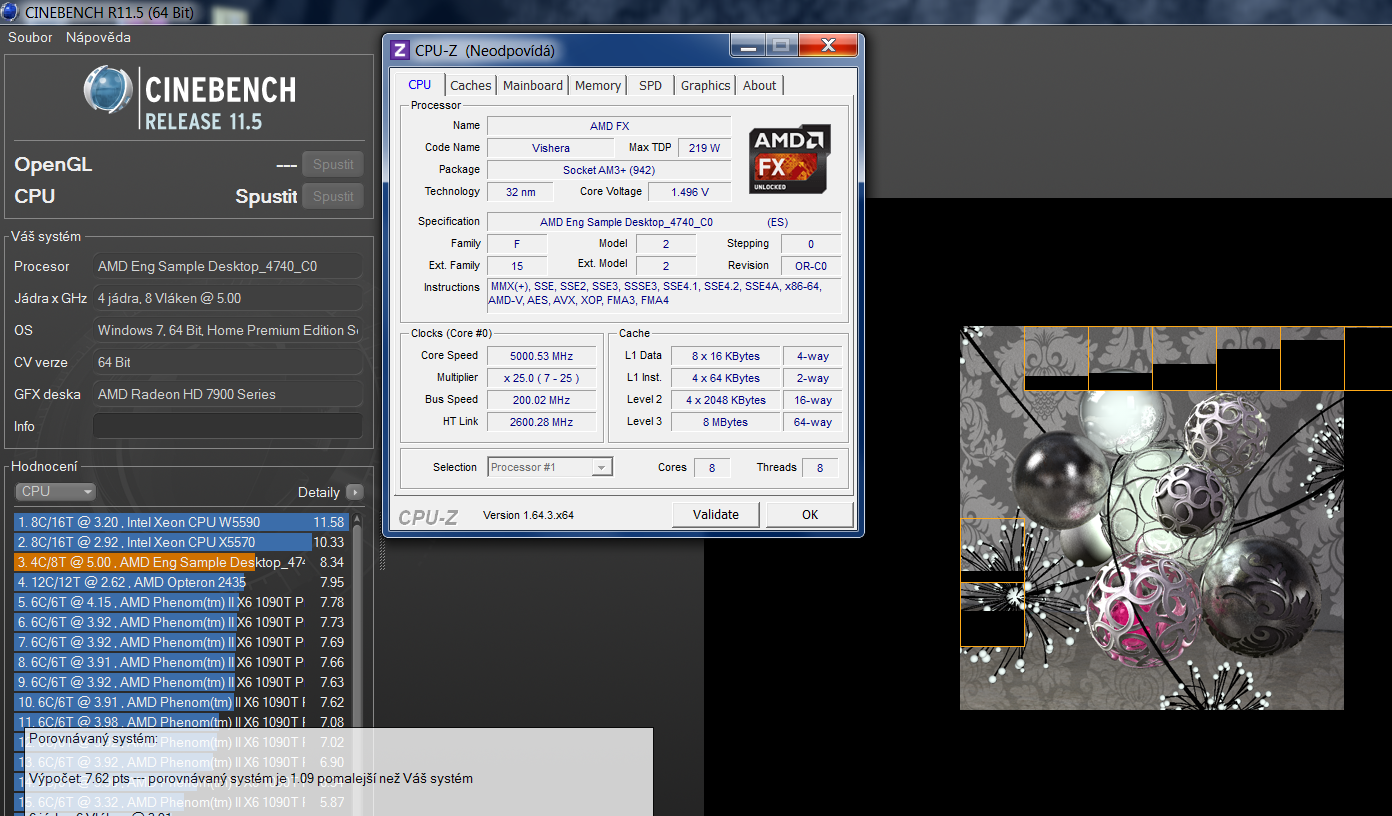The width and height of the screenshot is (1392, 816).
Task: Click the Code Name Vishera value
Action: tap(551, 148)
